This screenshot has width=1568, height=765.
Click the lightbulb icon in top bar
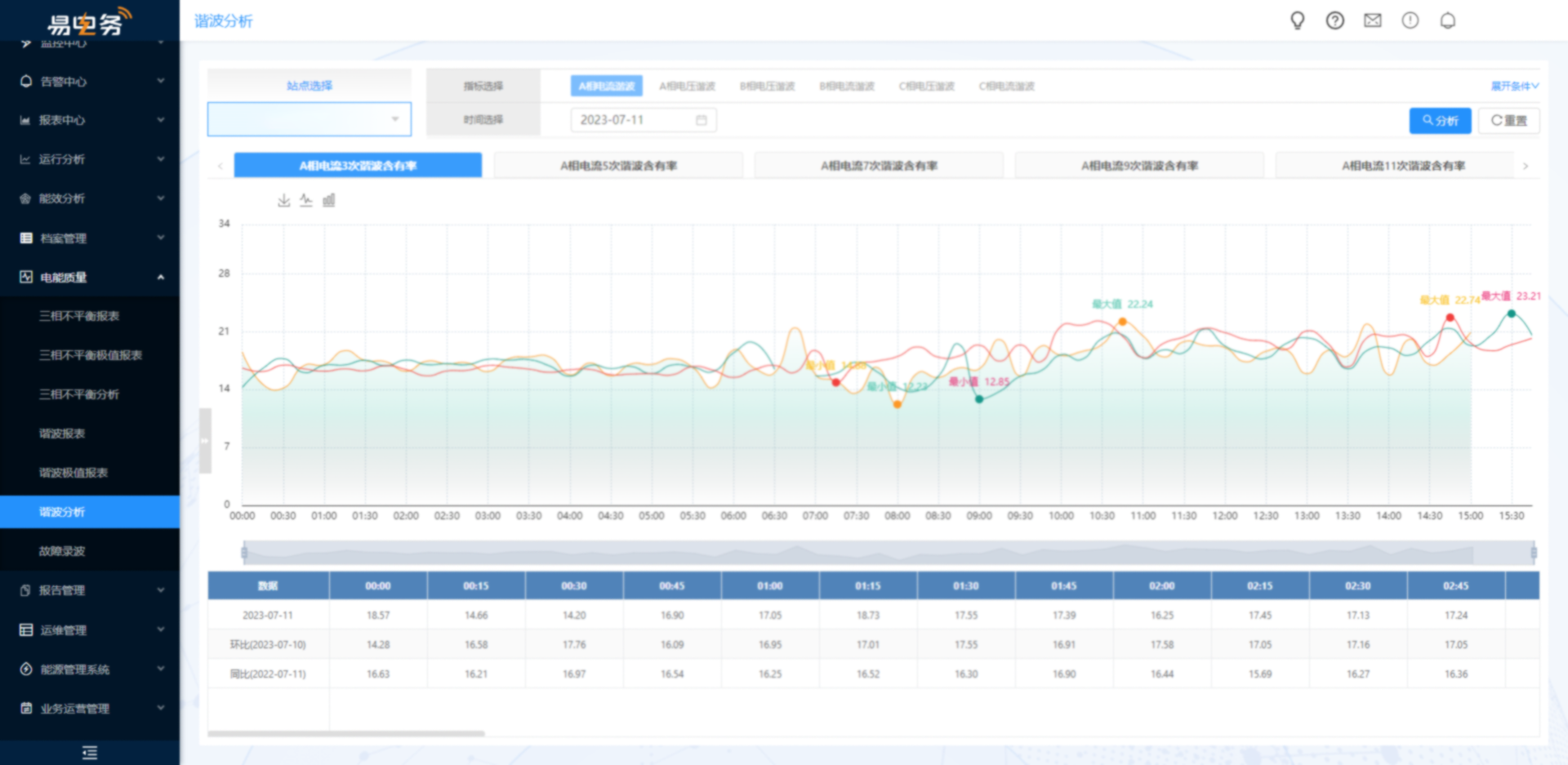1297,20
